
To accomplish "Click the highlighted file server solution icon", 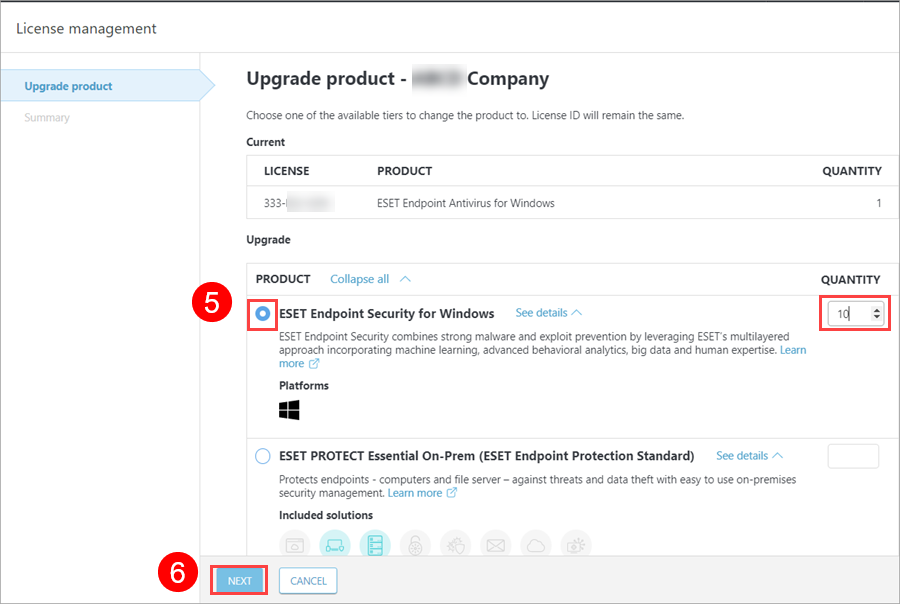I will (375, 545).
